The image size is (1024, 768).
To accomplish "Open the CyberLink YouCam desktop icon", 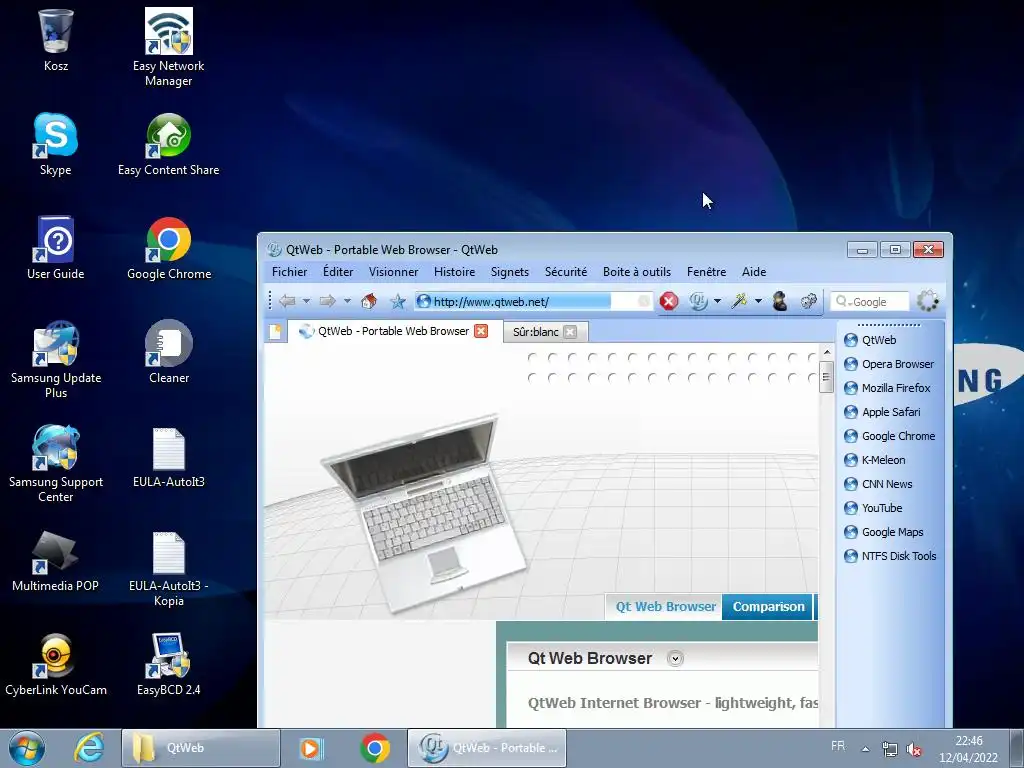I will [56, 664].
